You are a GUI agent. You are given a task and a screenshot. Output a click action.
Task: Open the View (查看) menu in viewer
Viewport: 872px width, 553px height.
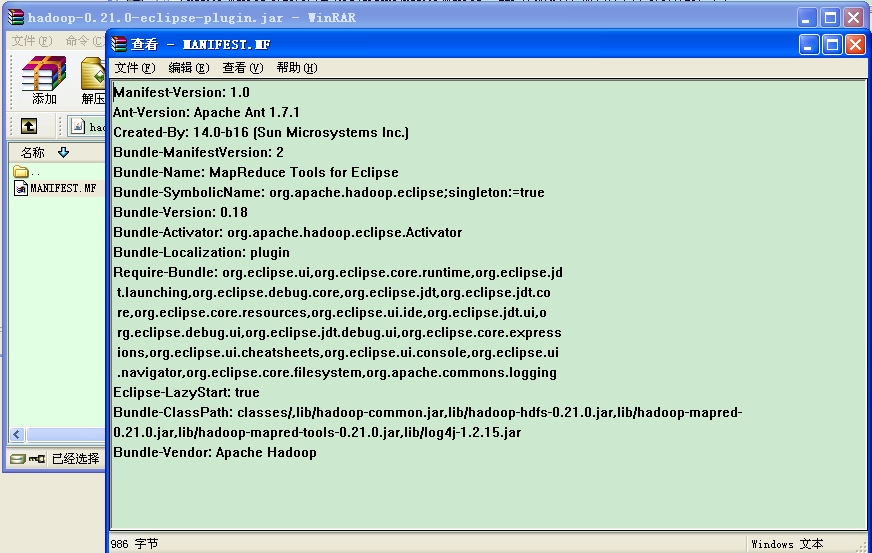pos(242,68)
